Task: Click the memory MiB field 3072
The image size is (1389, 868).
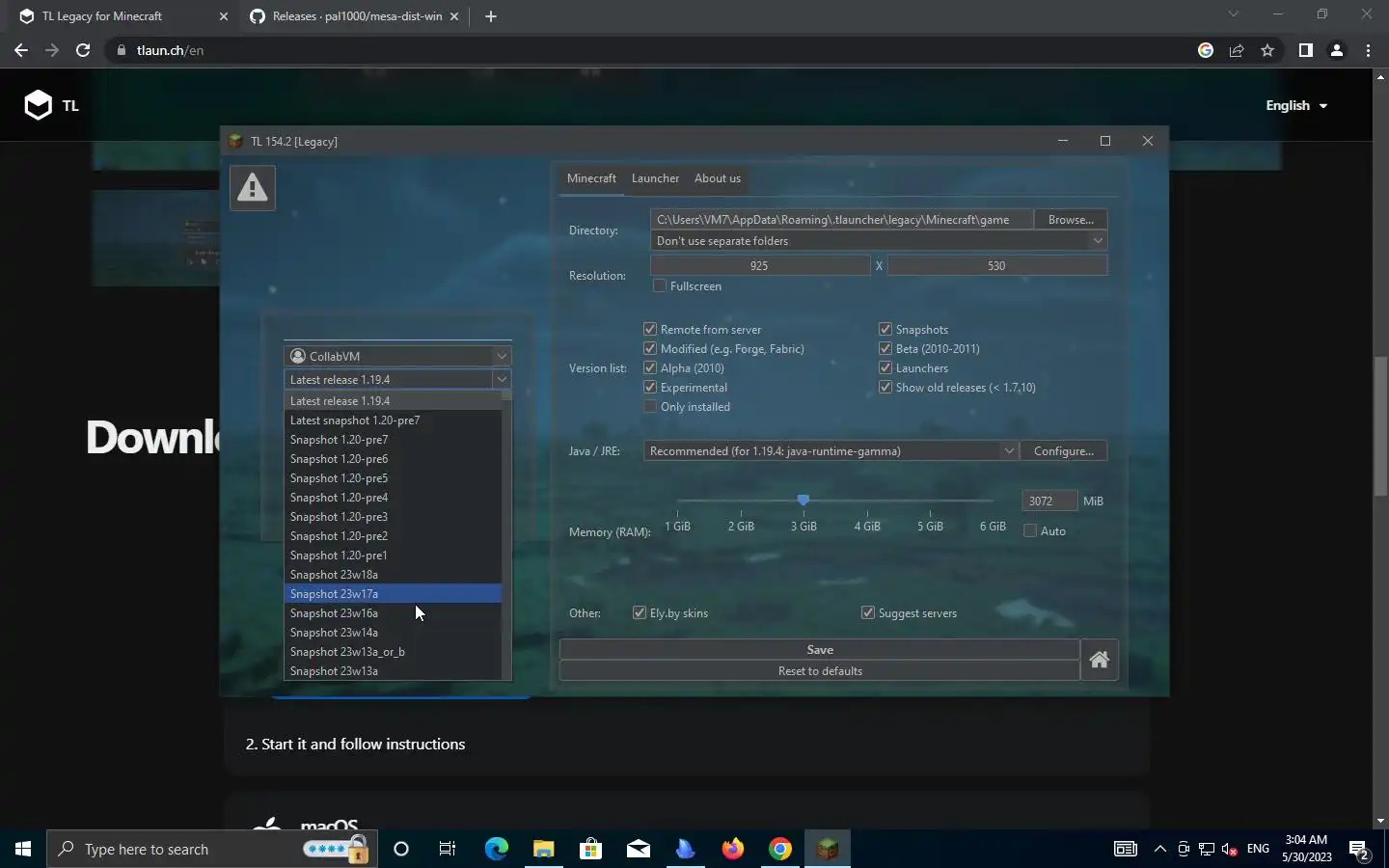Action: [1049, 501]
